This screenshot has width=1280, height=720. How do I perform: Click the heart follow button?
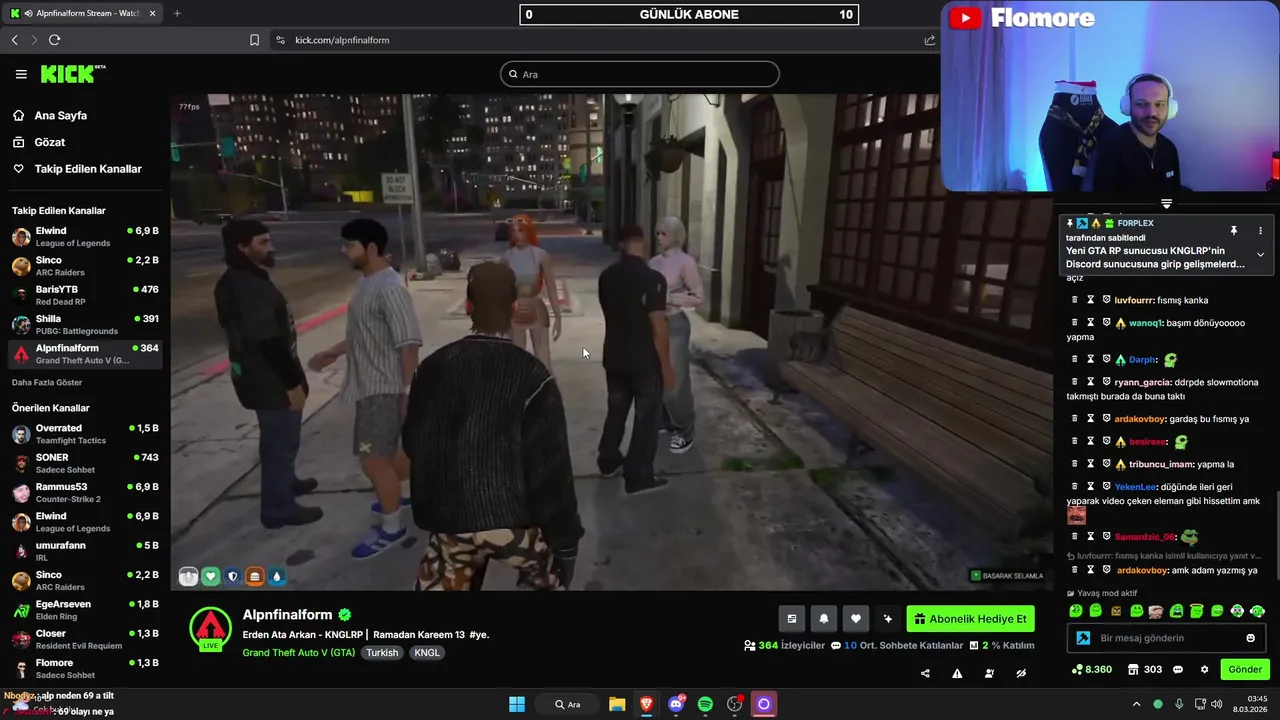tap(856, 619)
